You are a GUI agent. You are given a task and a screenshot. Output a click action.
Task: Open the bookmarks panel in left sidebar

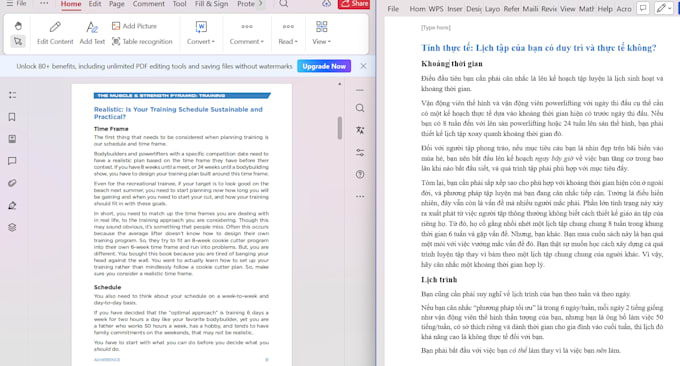coord(12,117)
